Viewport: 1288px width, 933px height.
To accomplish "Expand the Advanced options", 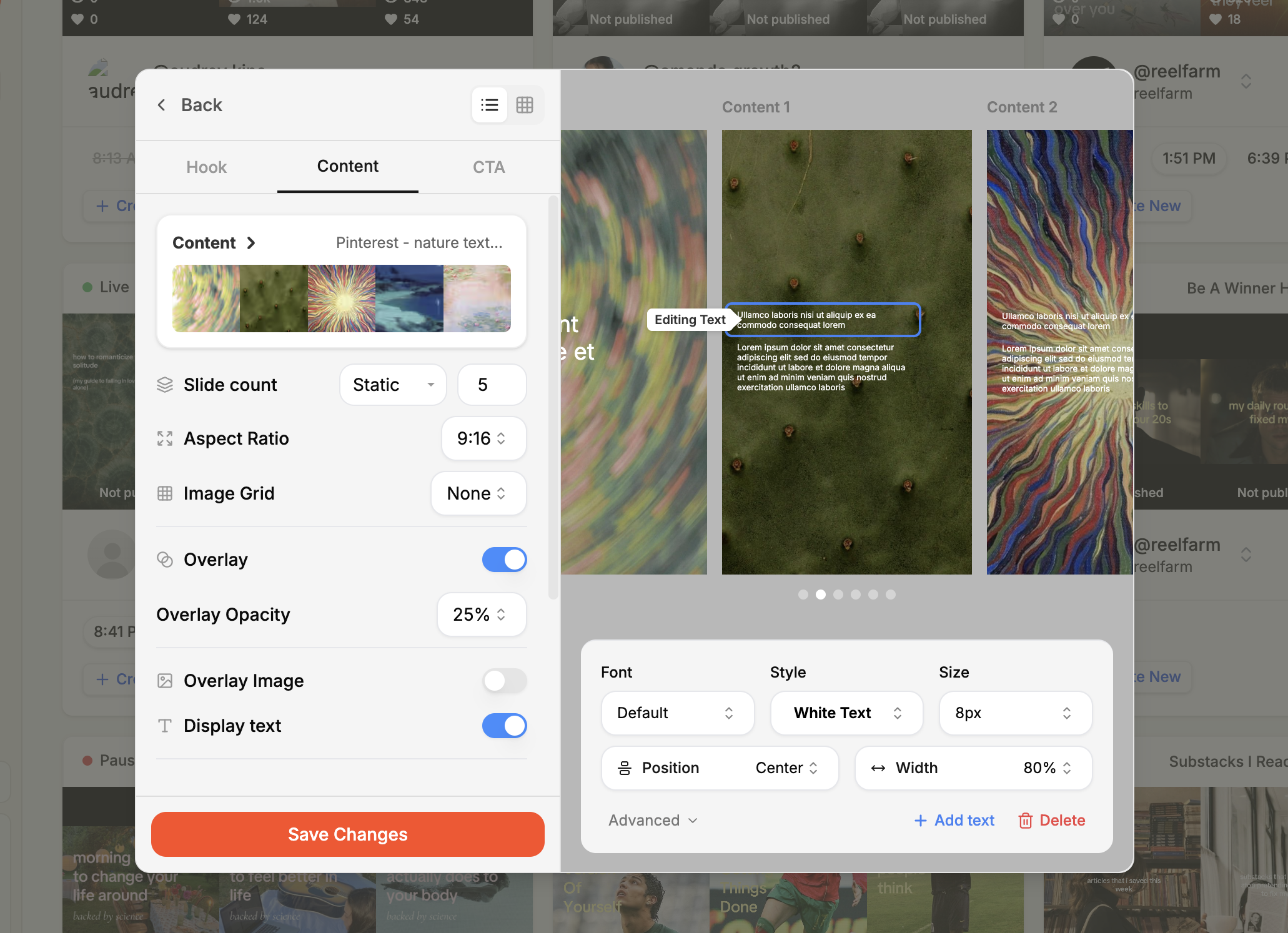I will (x=653, y=821).
